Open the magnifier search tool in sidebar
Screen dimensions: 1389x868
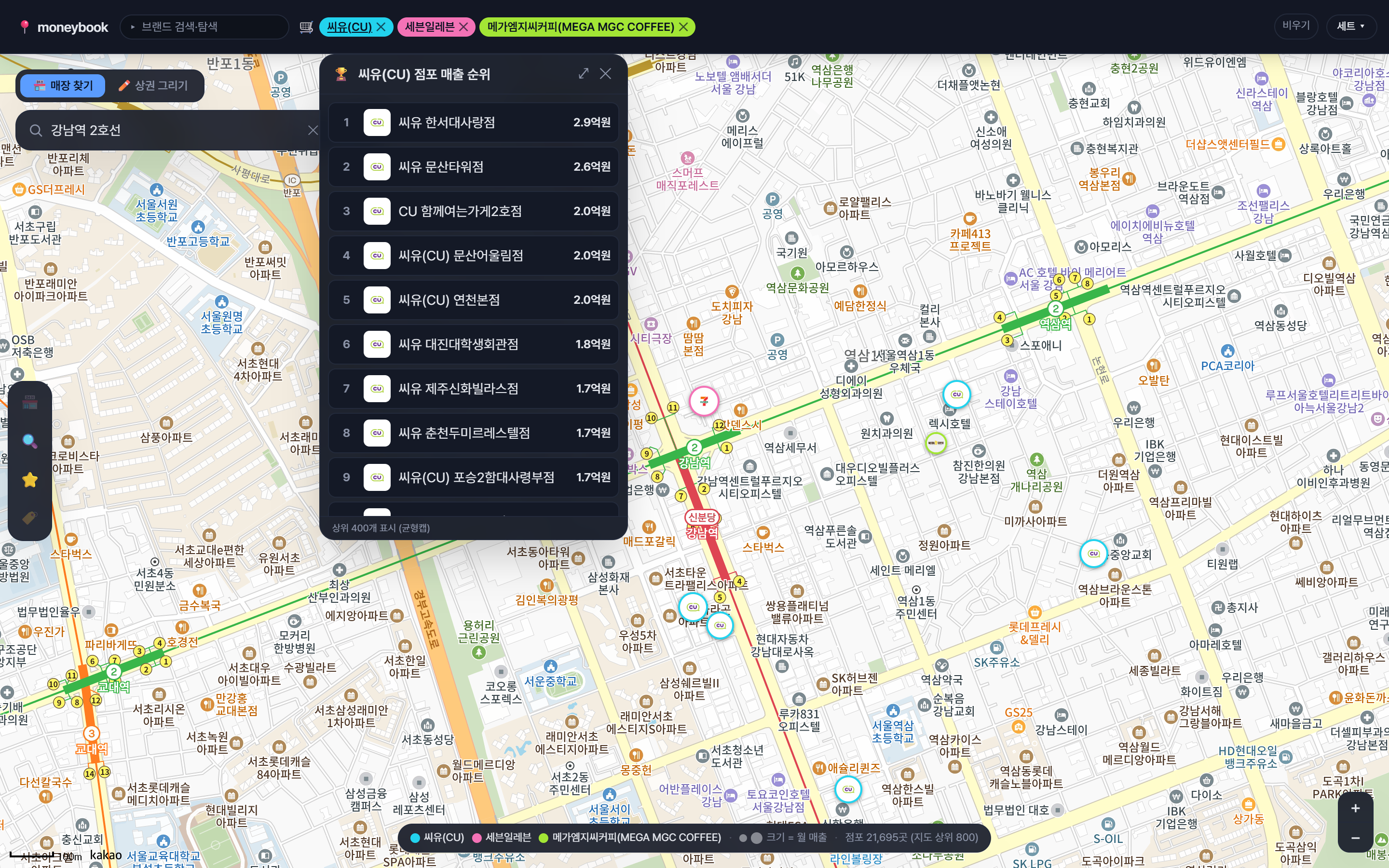pyautogui.click(x=30, y=441)
